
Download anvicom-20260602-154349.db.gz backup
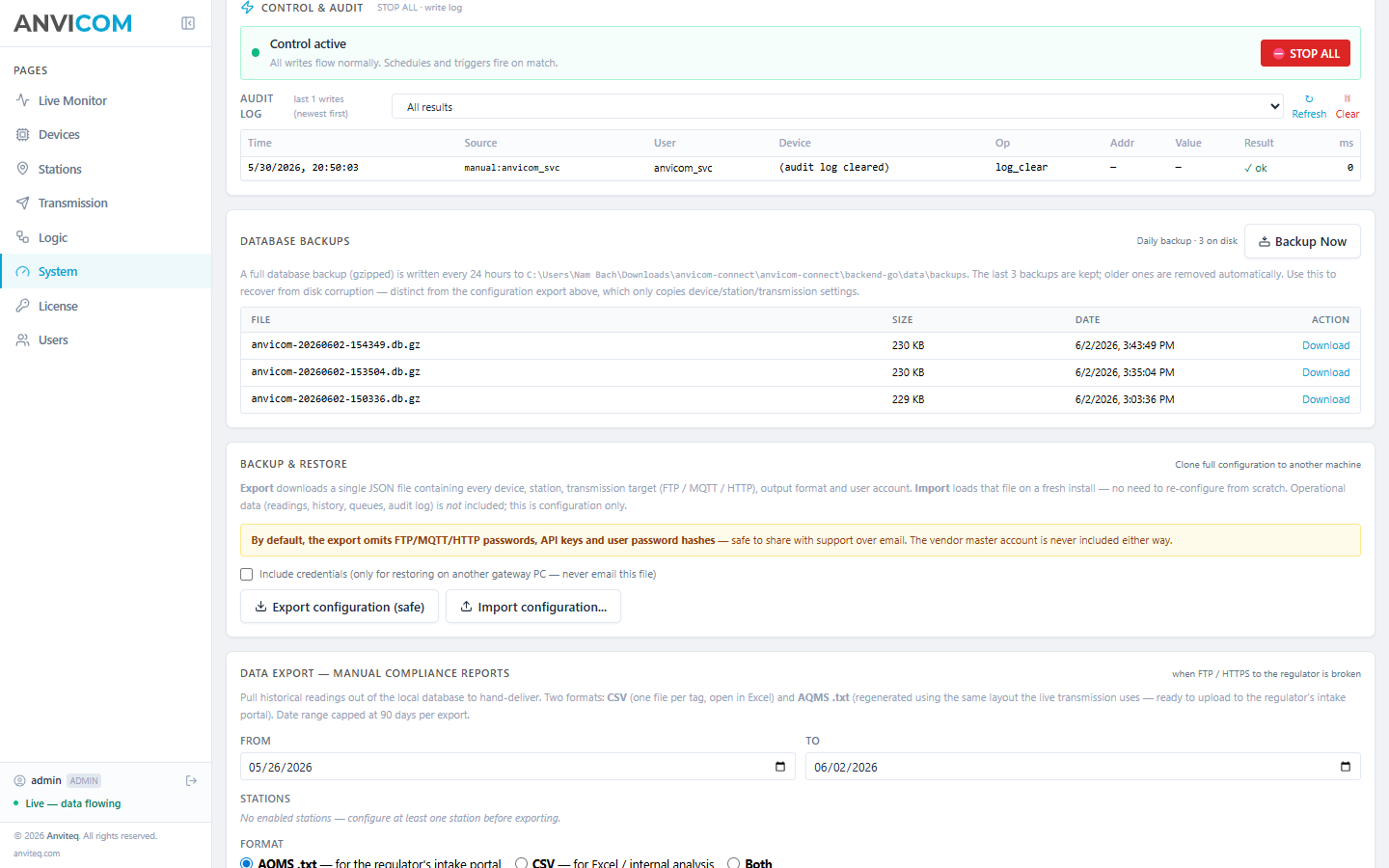[1325, 345]
